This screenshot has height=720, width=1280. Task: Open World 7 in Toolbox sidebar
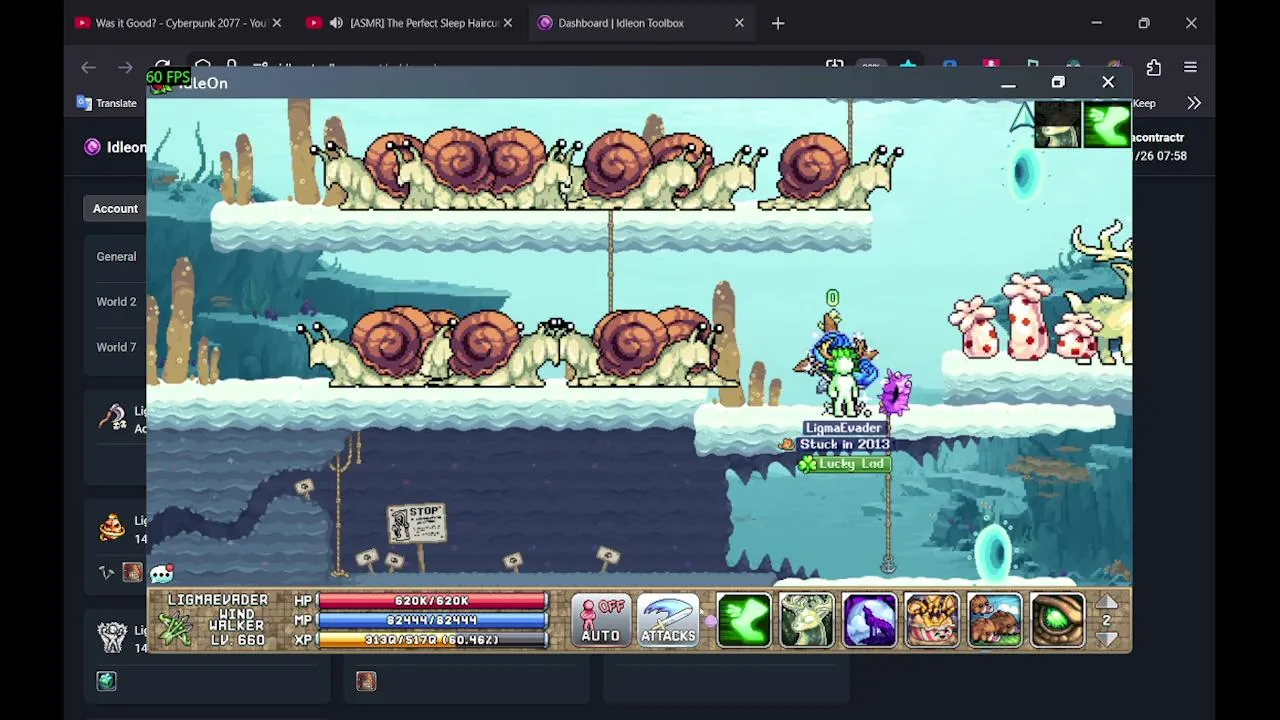point(116,348)
